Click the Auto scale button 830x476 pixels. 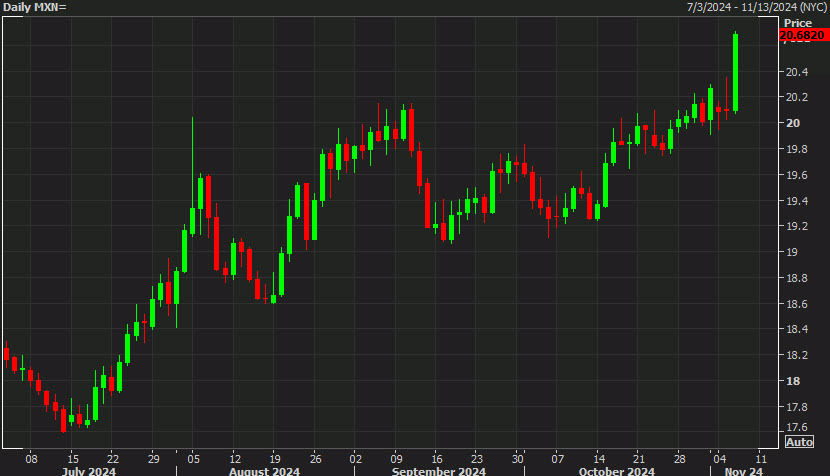(799, 441)
